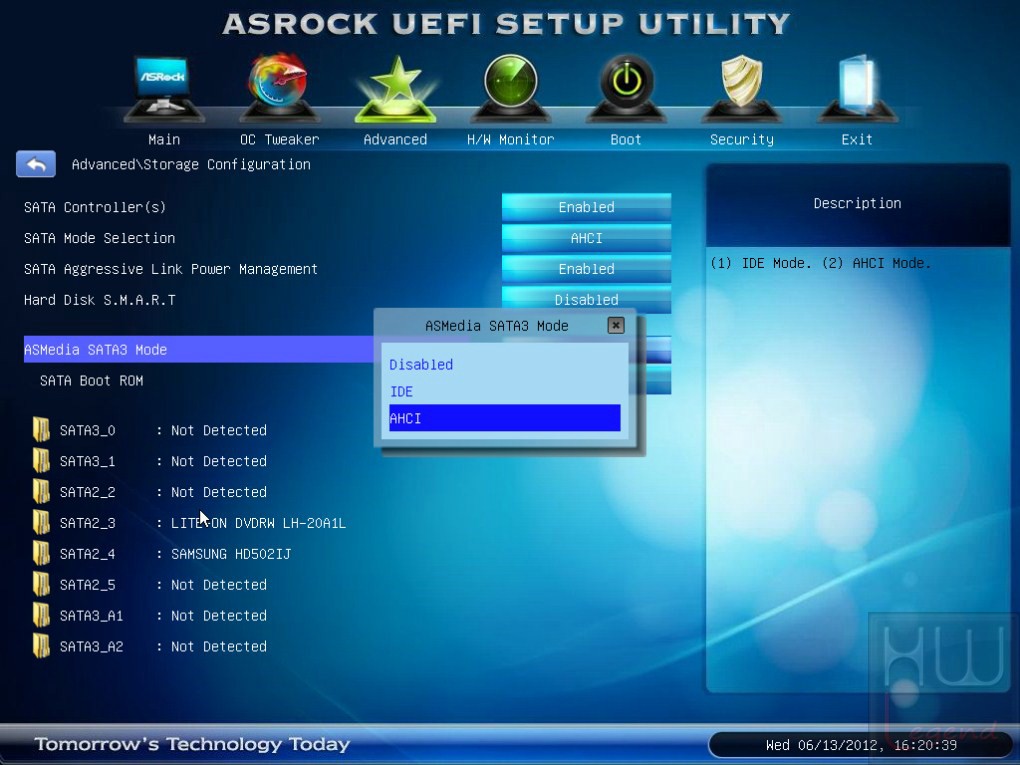Select the Advanced green star icon

[395, 88]
